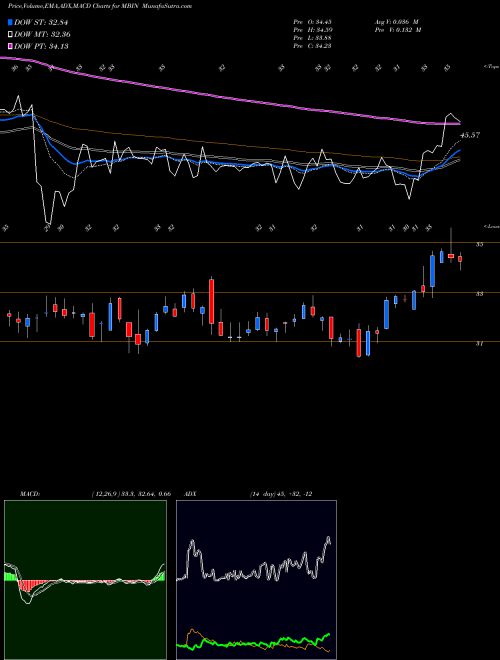This screenshot has height=660, width=500.
Task: Click the magenta DOW PT legend swatch
Action: pyautogui.click(x=10, y=46)
